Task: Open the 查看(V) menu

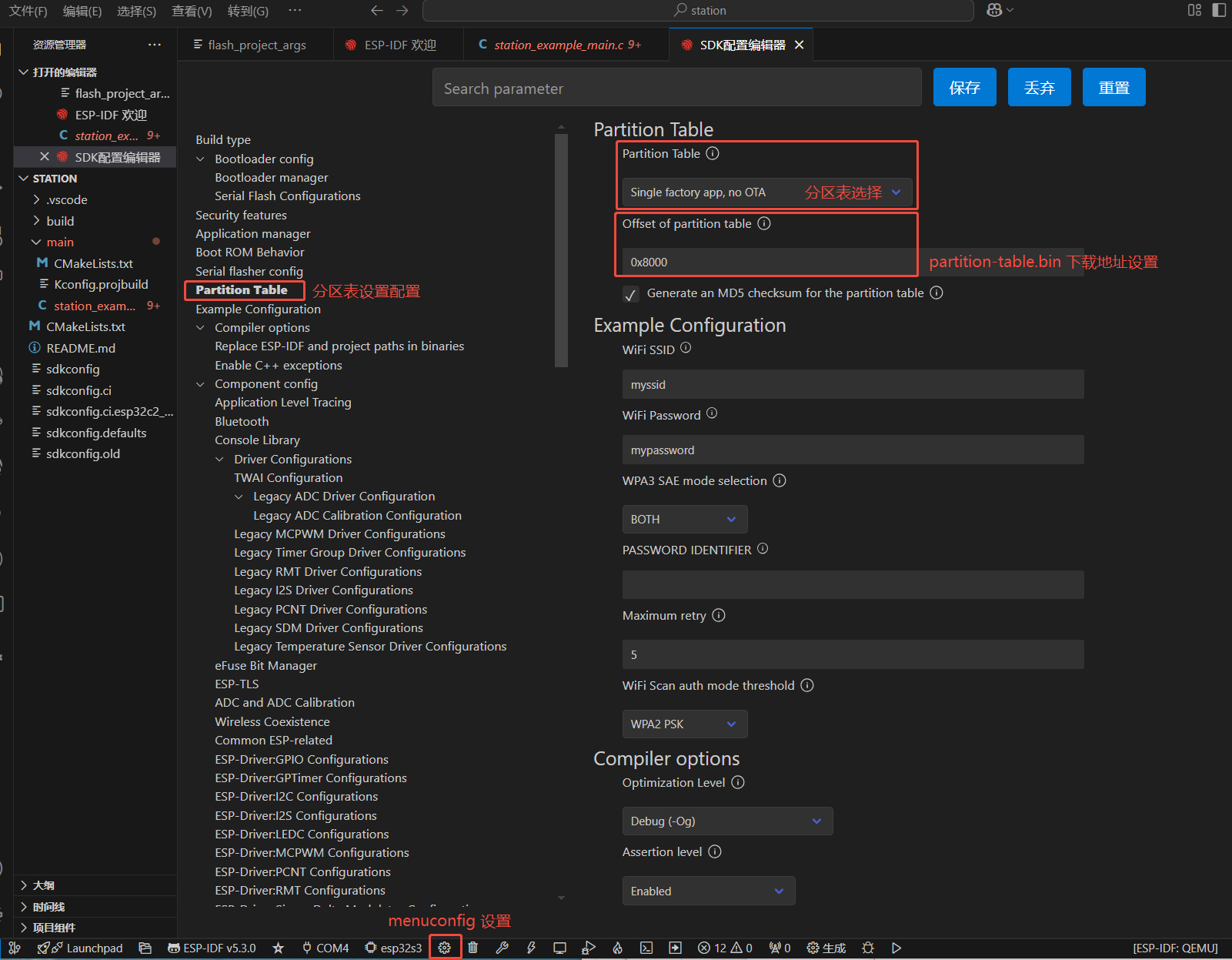Action: 192,11
